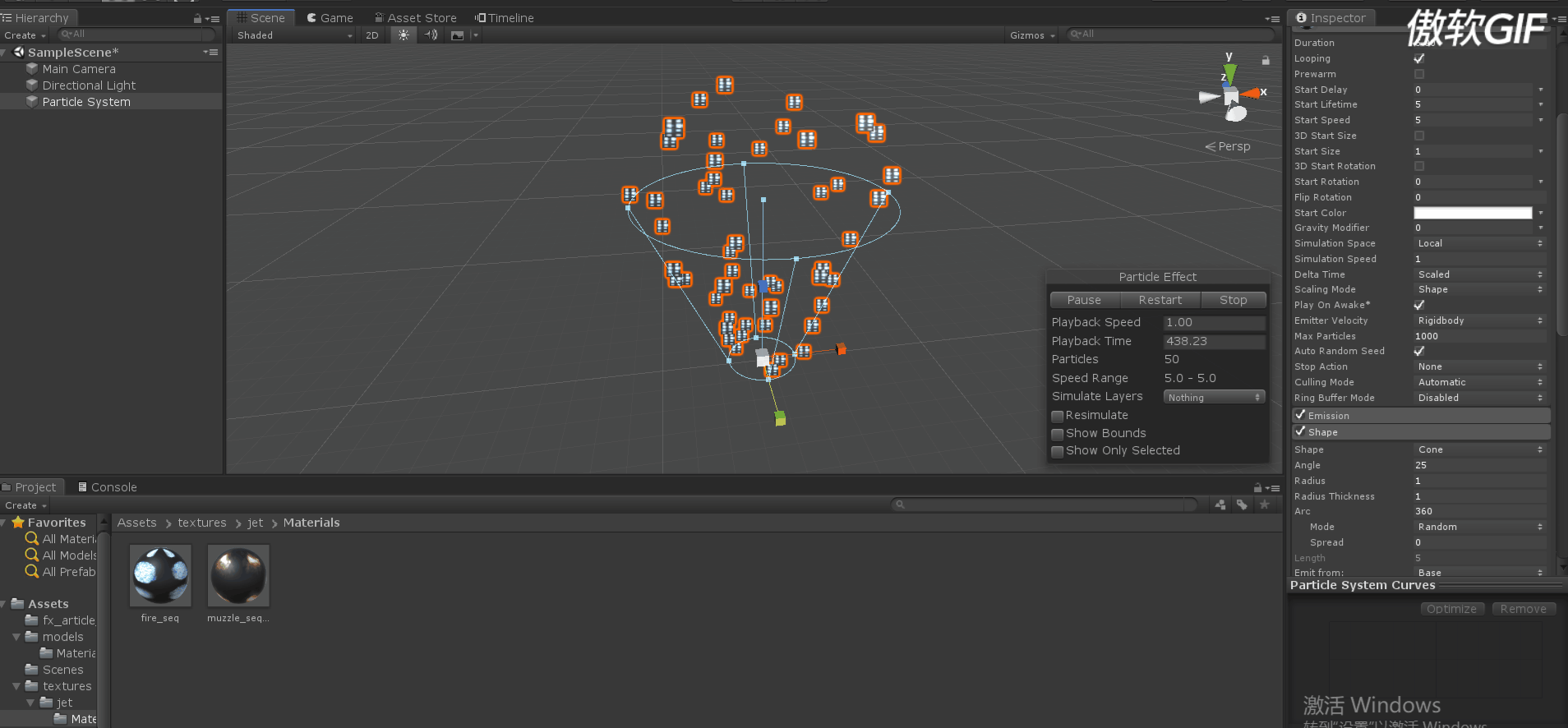The image size is (1568, 728).
Task: Toggle the Shape module checkbox
Action: coord(1301,431)
